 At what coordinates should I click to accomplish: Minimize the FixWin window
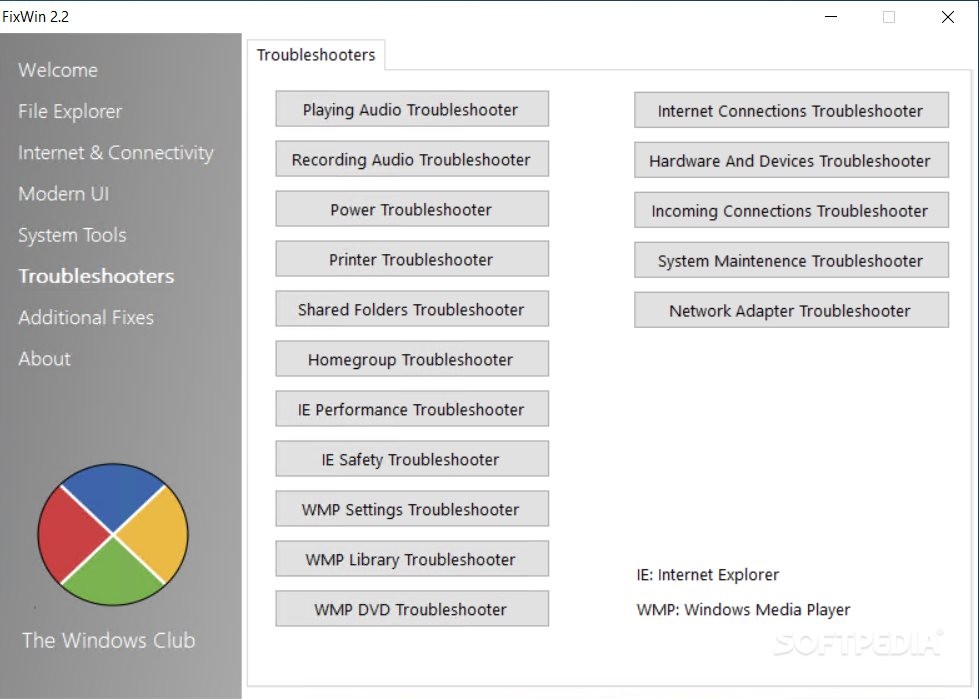pos(831,17)
